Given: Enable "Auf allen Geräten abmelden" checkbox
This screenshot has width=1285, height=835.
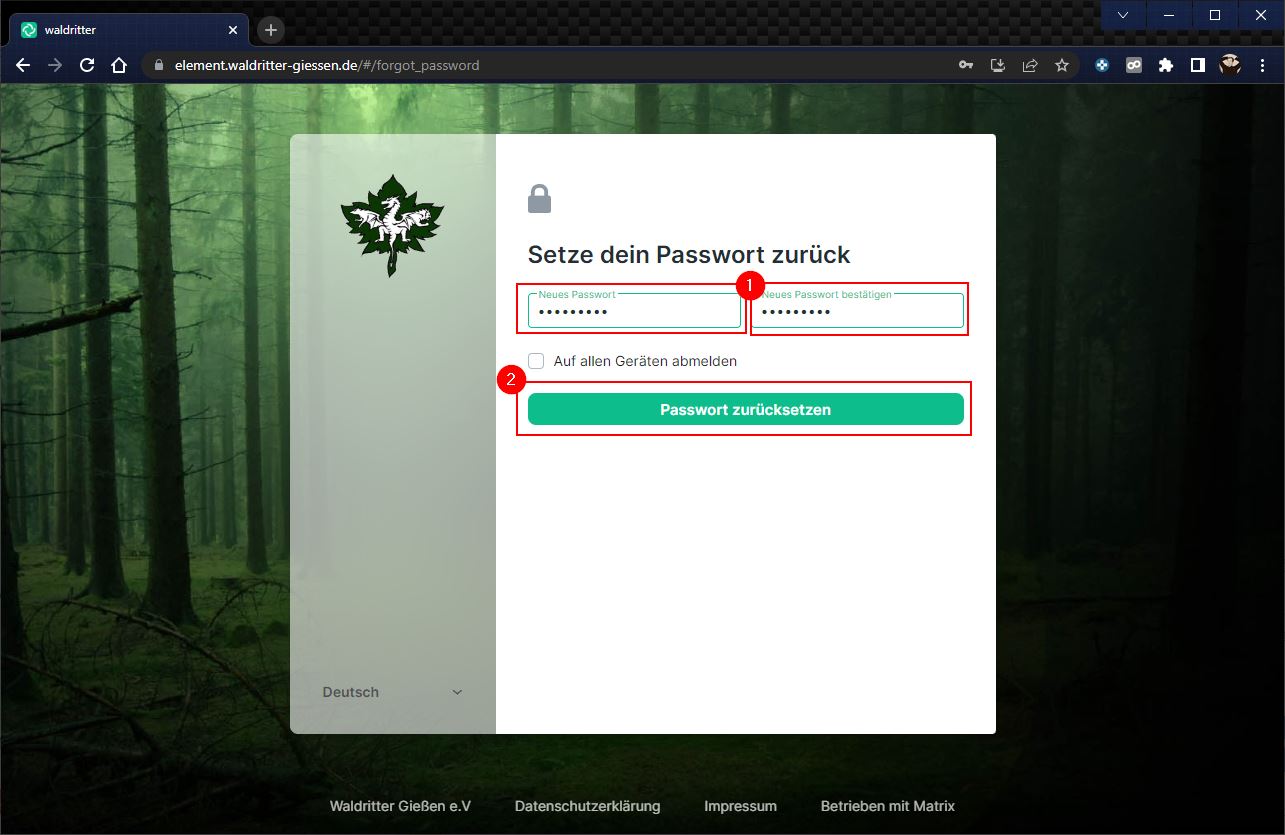Looking at the screenshot, I should pyautogui.click(x=537, y=361).
